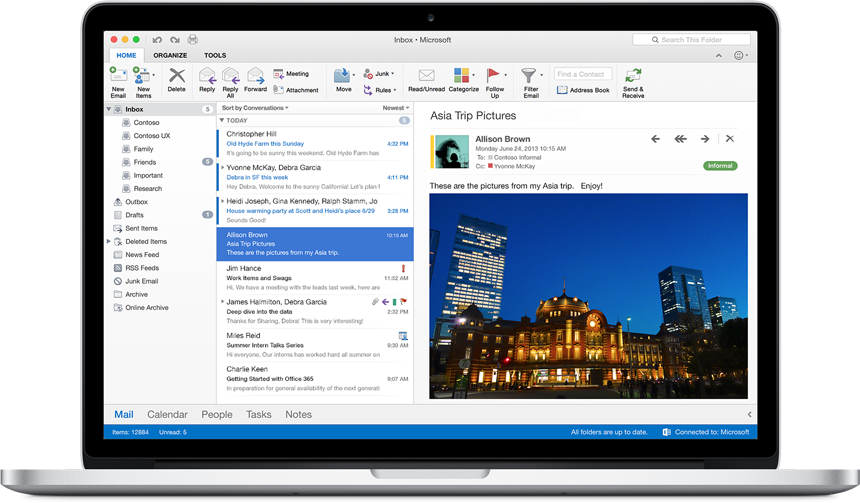The width and height of the screenshot is (860, 503).
Task: Open the Address Book
Action: (584, 90)
